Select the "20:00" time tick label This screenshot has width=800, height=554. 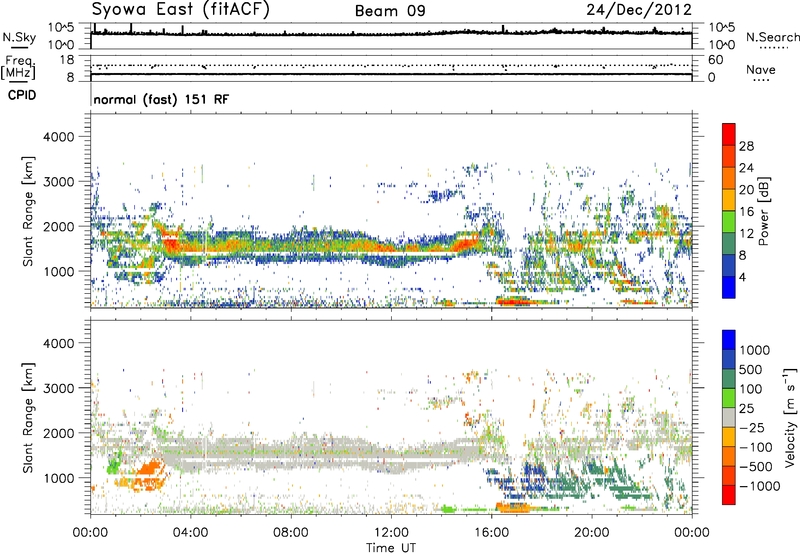click(591, 533)
